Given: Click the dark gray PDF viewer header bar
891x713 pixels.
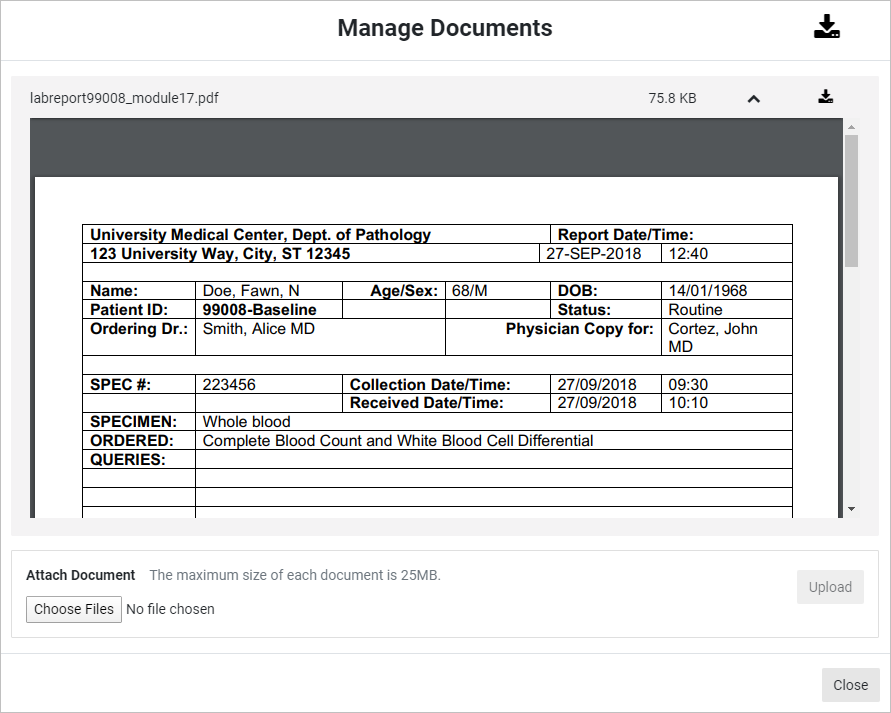Looking at the screenshot, I should coord(436,149).
